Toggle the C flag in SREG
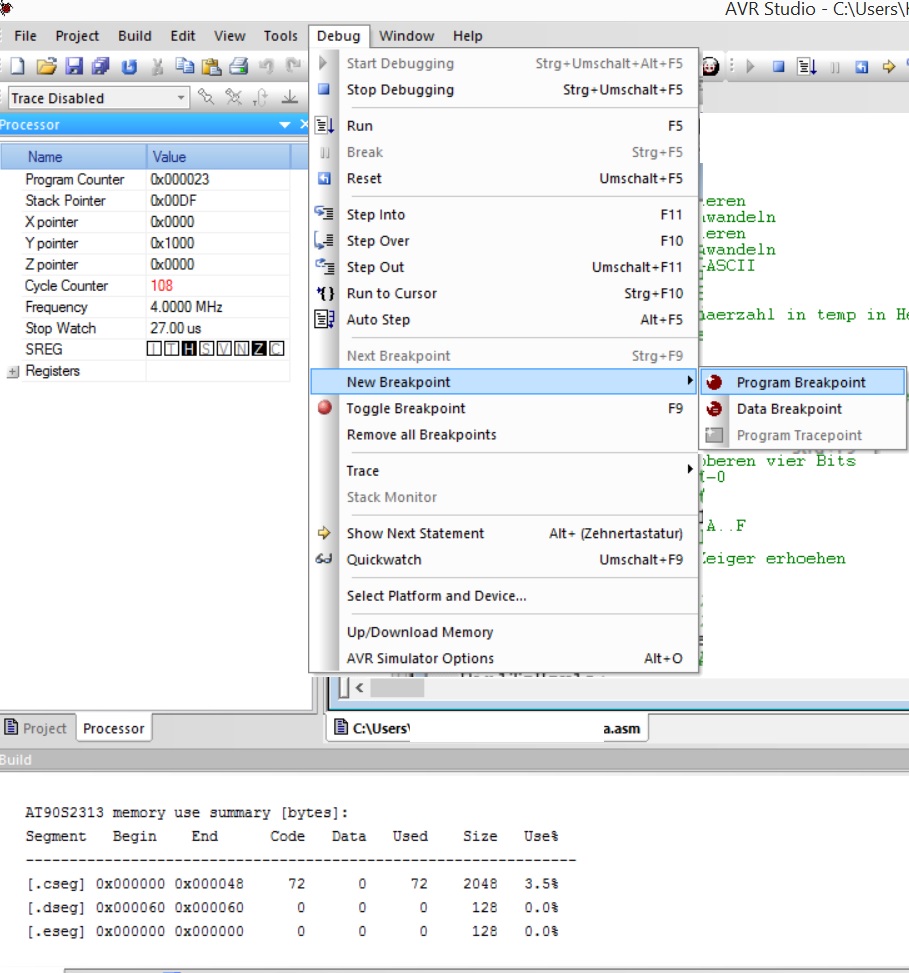Screen dimensions: 909x973 (x=277, y=349)
